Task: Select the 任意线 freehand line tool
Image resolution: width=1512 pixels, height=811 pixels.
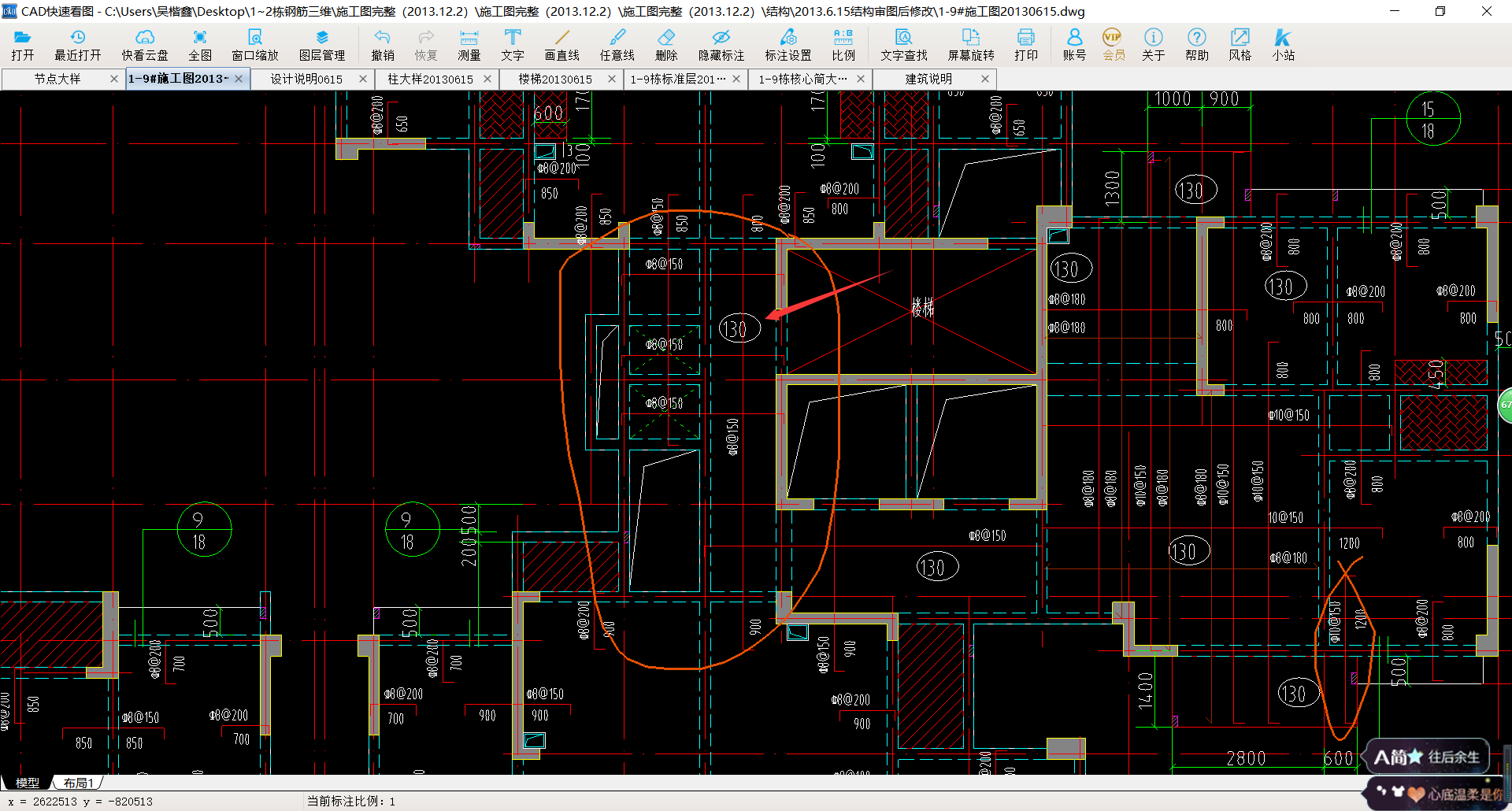Action: pyautogui.click(x=617, y=45)
